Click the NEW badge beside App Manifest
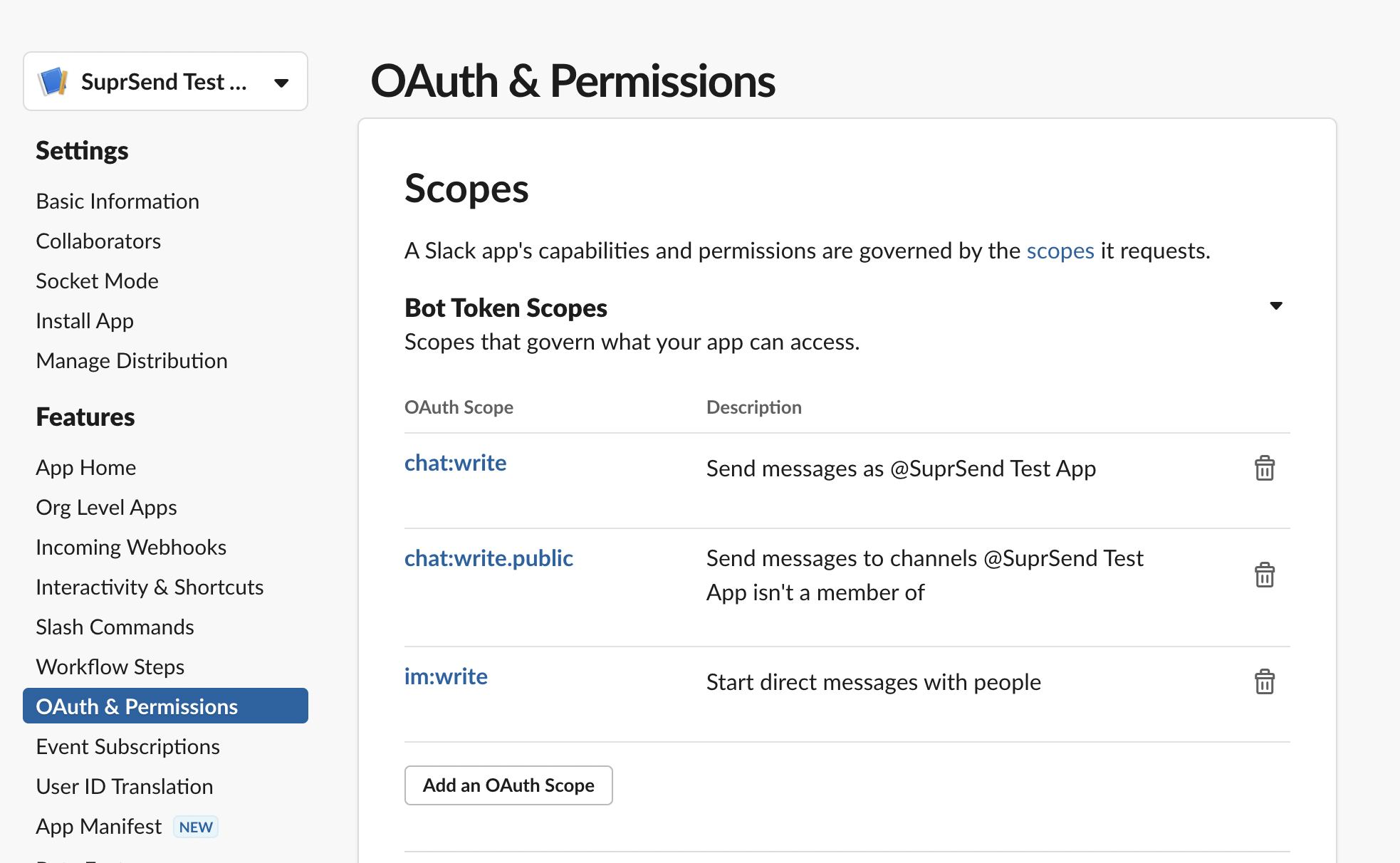 click(x=196, y=827)
